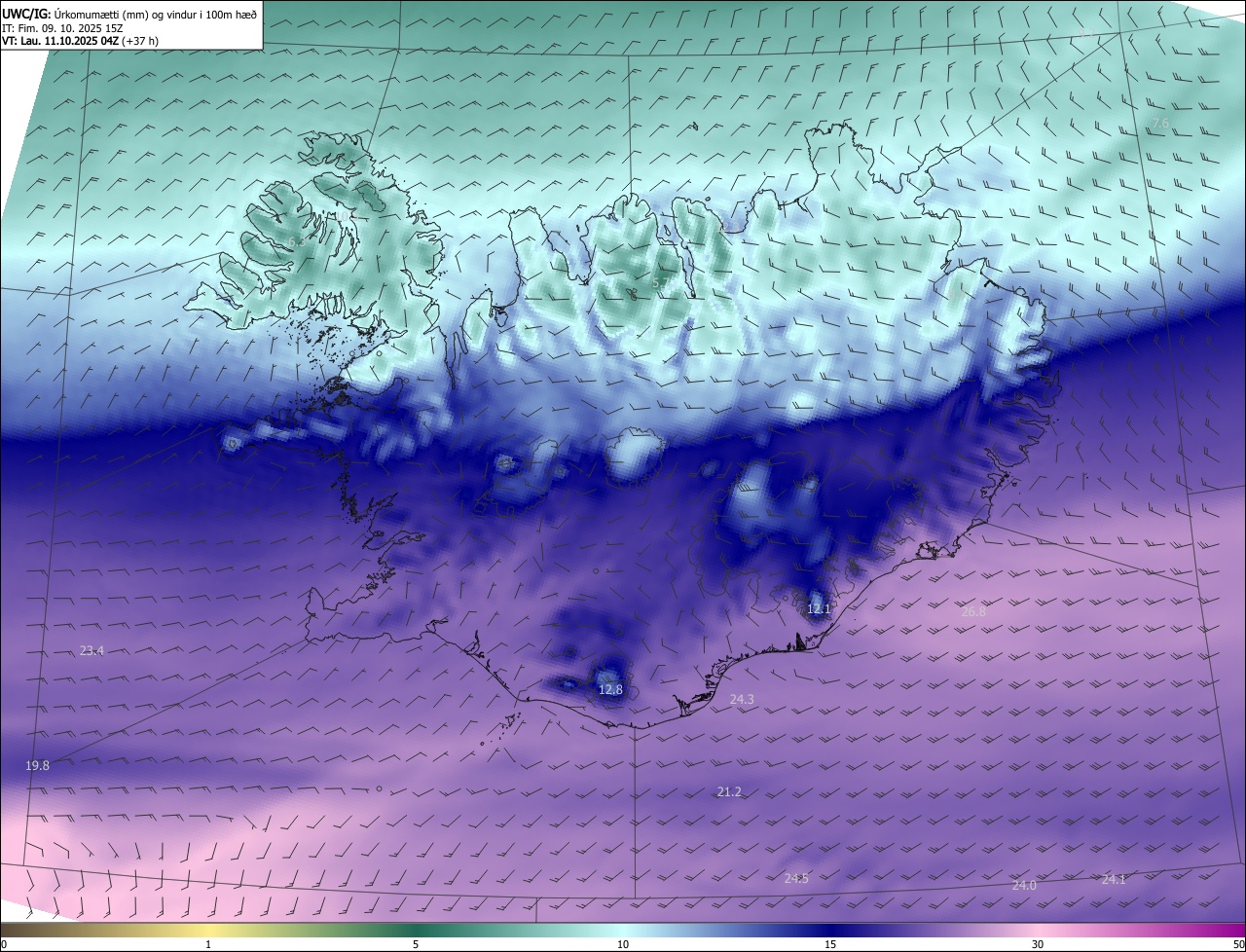Click the 23.4 value label

coord(92,650)
